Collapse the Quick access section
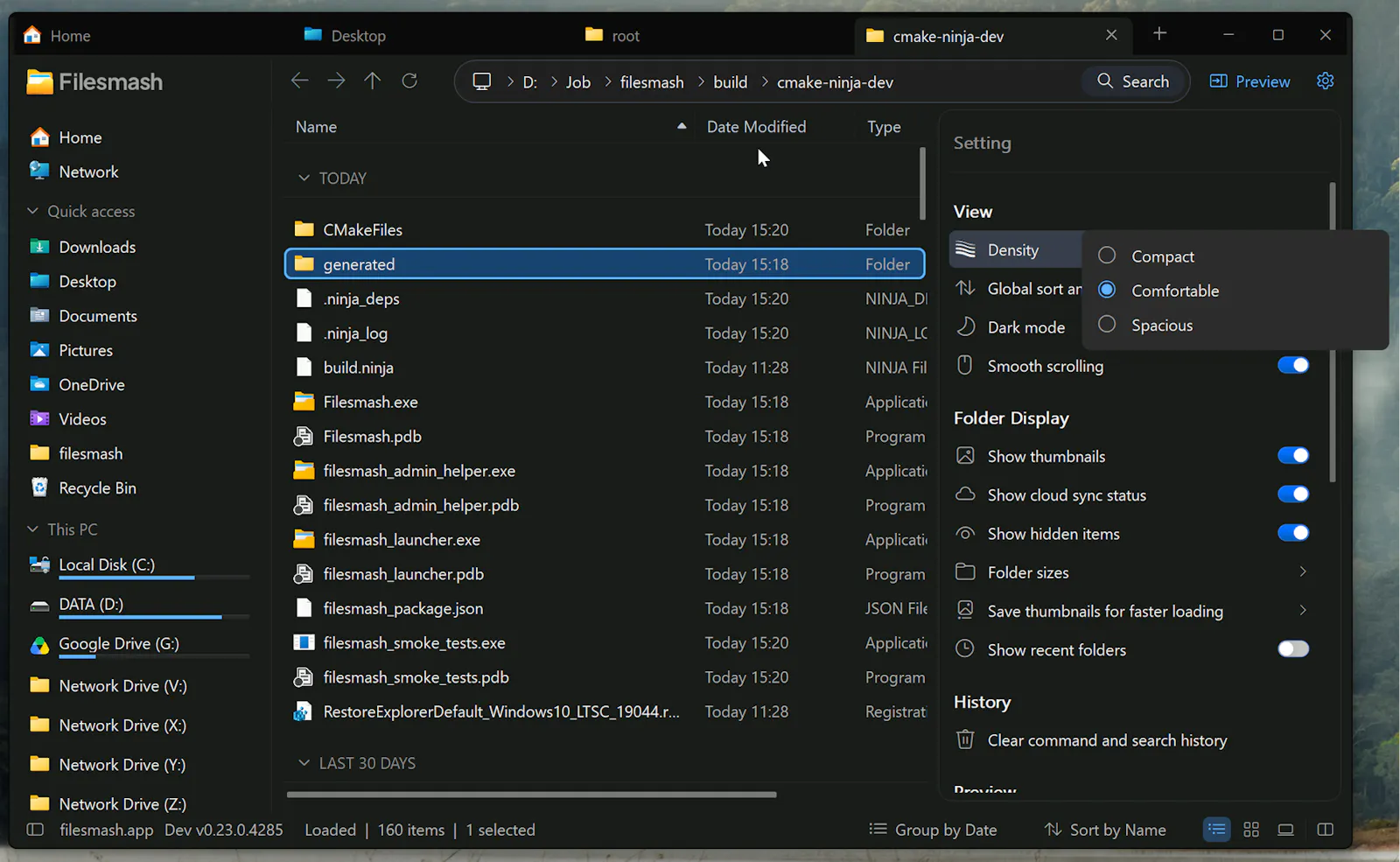Viewport: 1400px width, 862px height. 32,211
